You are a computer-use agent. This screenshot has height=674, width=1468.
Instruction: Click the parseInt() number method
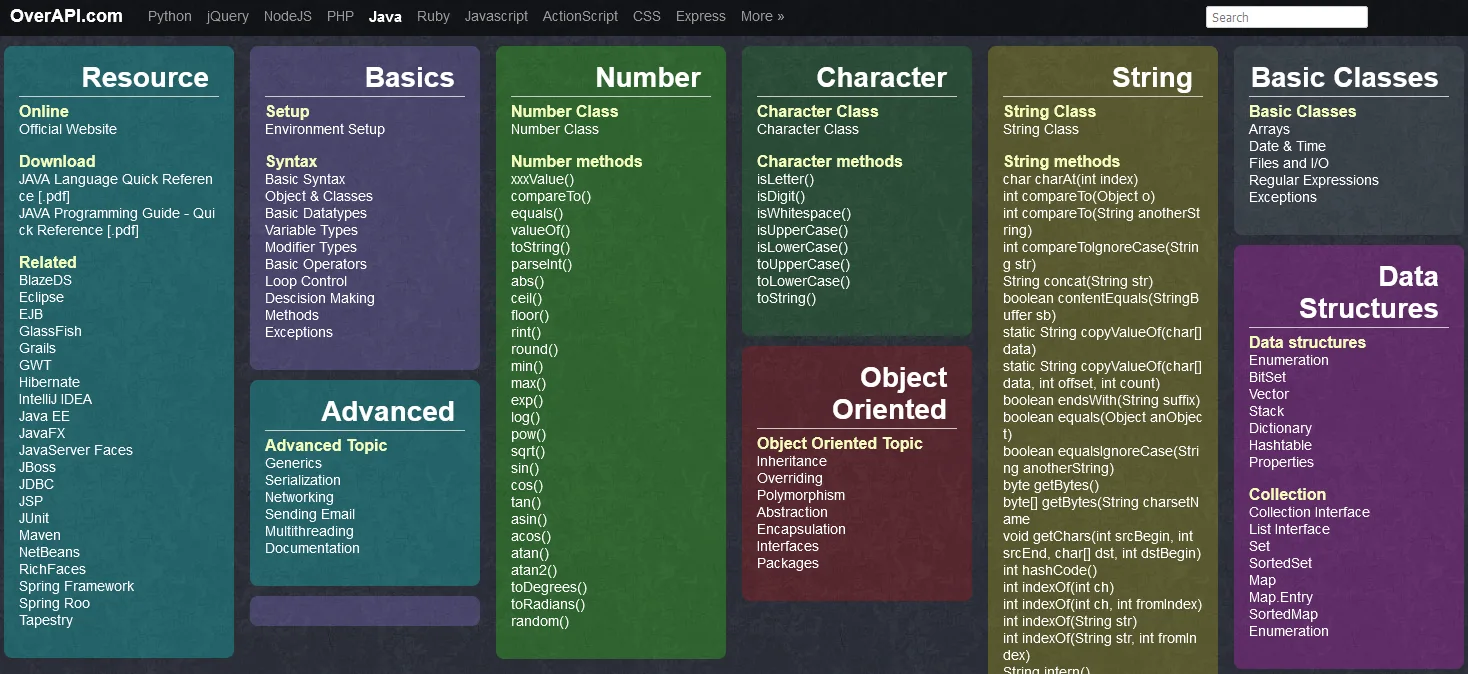[x=541, y=264]
